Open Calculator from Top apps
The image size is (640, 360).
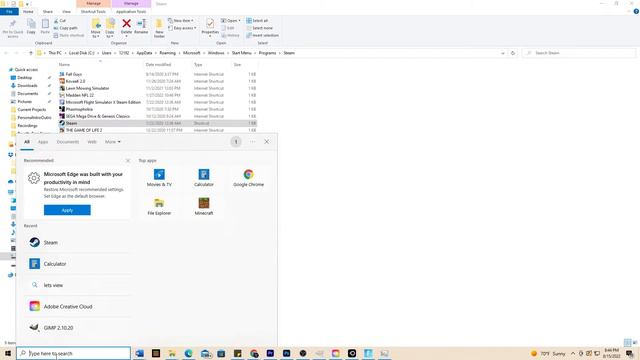click(x=204, y=178)
